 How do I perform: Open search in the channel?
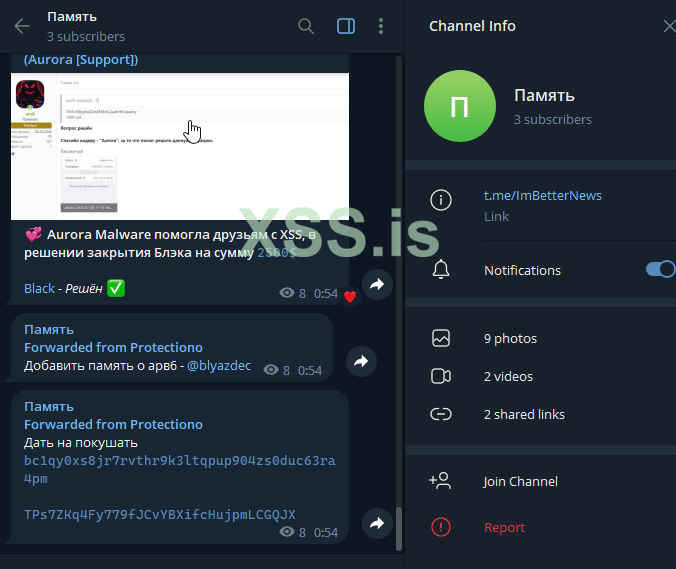[306, 26]
